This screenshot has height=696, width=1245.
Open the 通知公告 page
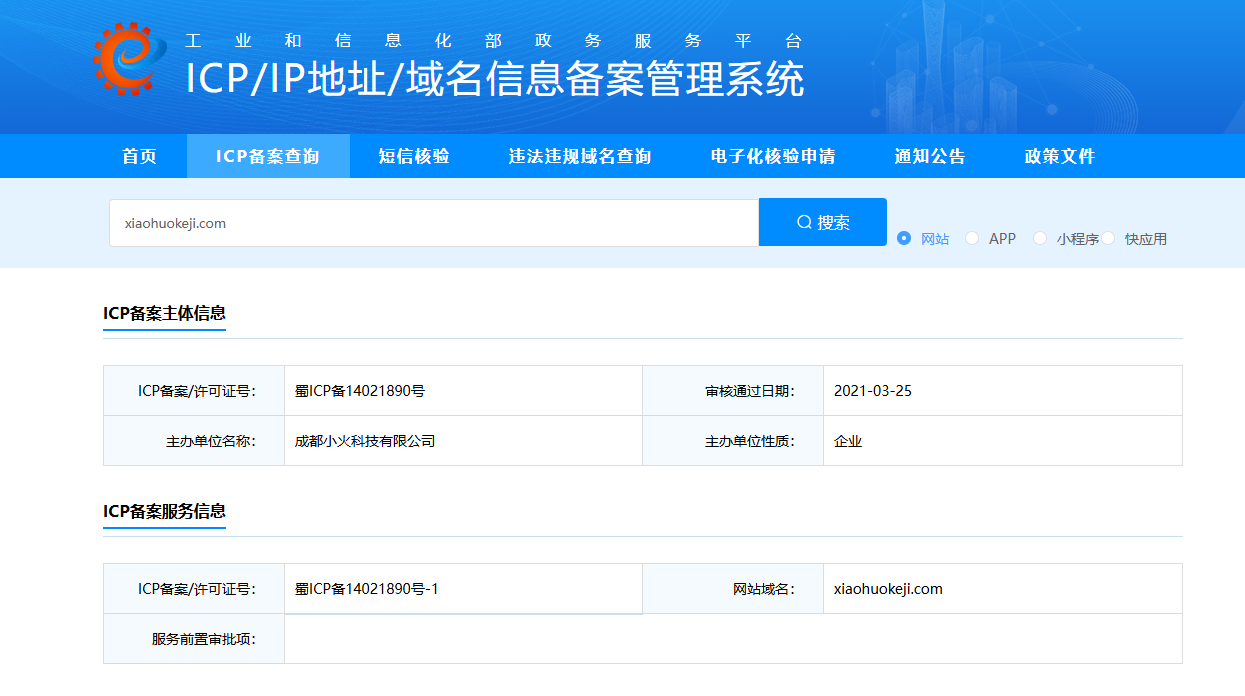[929, 155]
